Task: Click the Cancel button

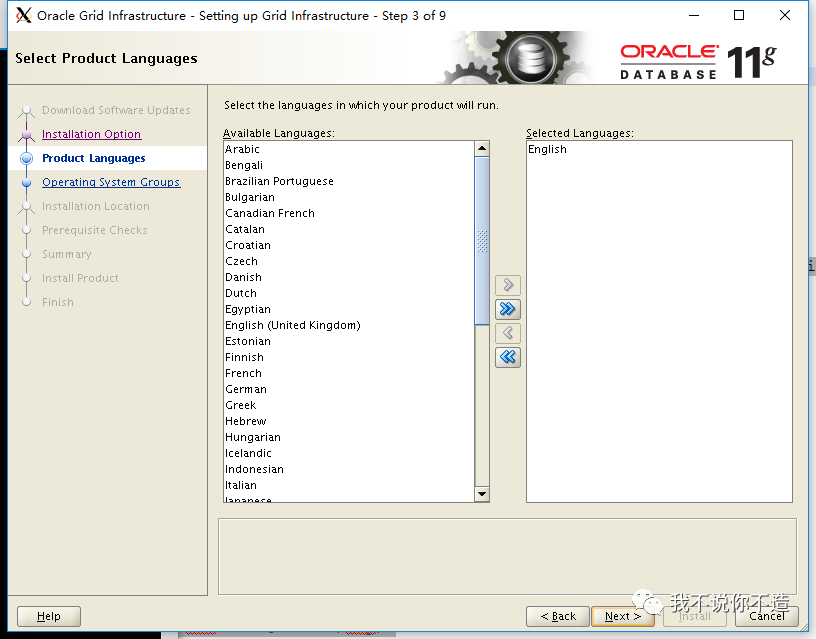Action: click(x=767, y=616)
